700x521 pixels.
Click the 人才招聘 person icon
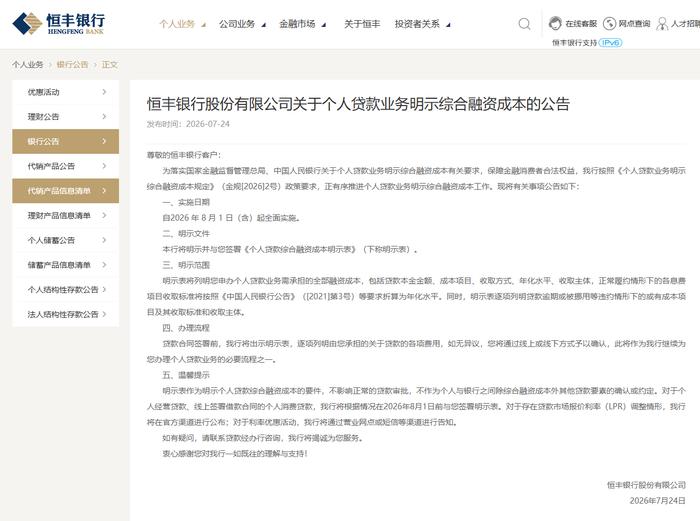point(662,24)
